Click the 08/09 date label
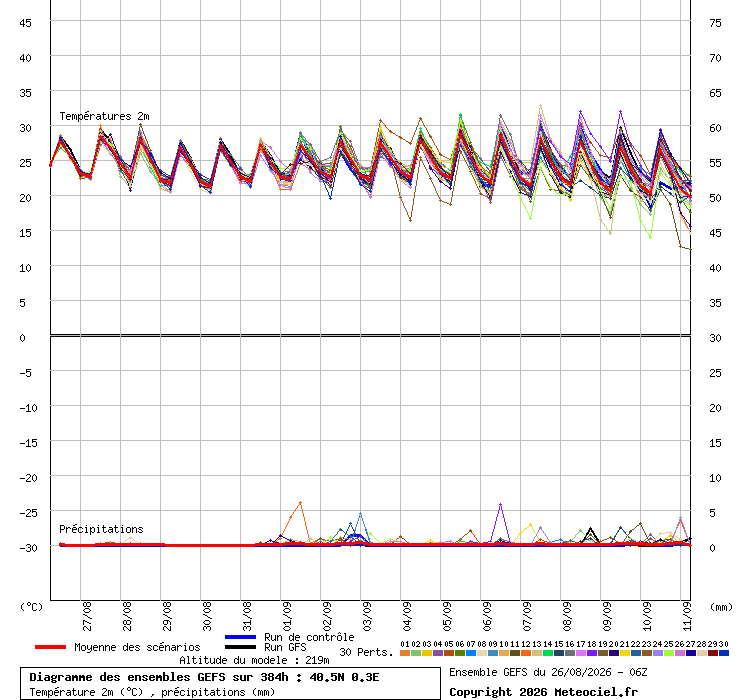 pyautogui.click(x=567, y=616)
